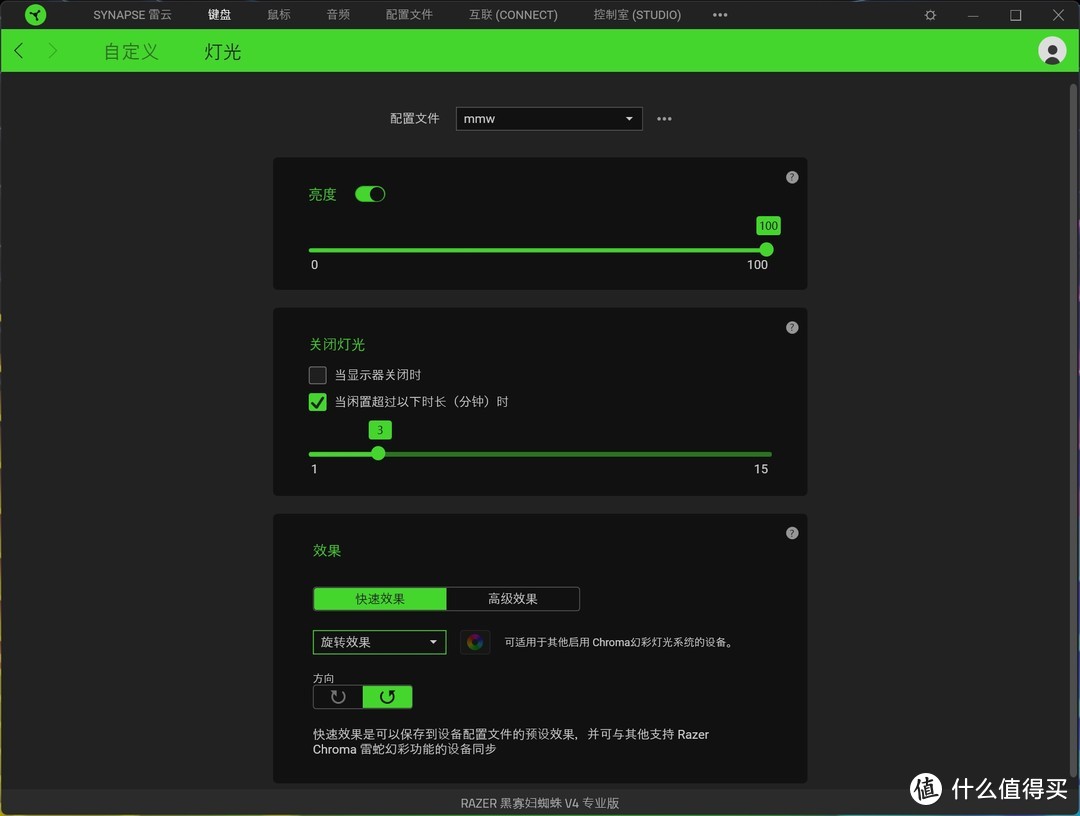Viewport: 1080px width, 816px height.
Task: Maximize the Synapse window
Action: pyautogui.click(x=1016, y=15)
